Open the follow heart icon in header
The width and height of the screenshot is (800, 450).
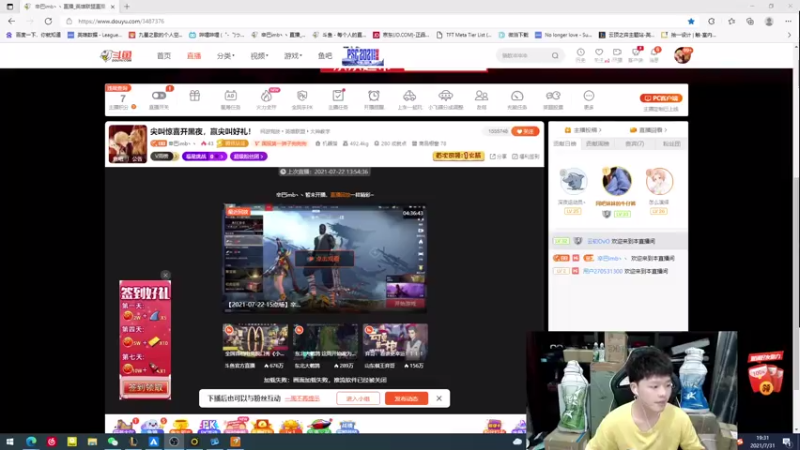(x=599, y=53)
